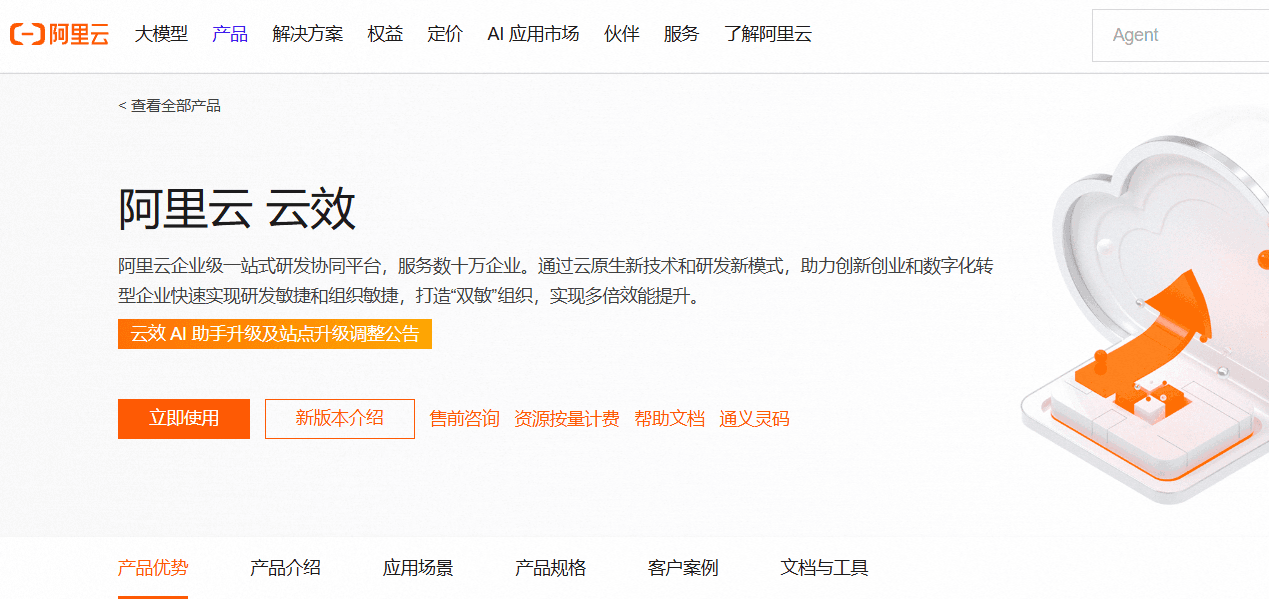Switch to the 产品优势 tab
Image resolution: width=1269 pixels, height=599 pixels.
(153, 568)
